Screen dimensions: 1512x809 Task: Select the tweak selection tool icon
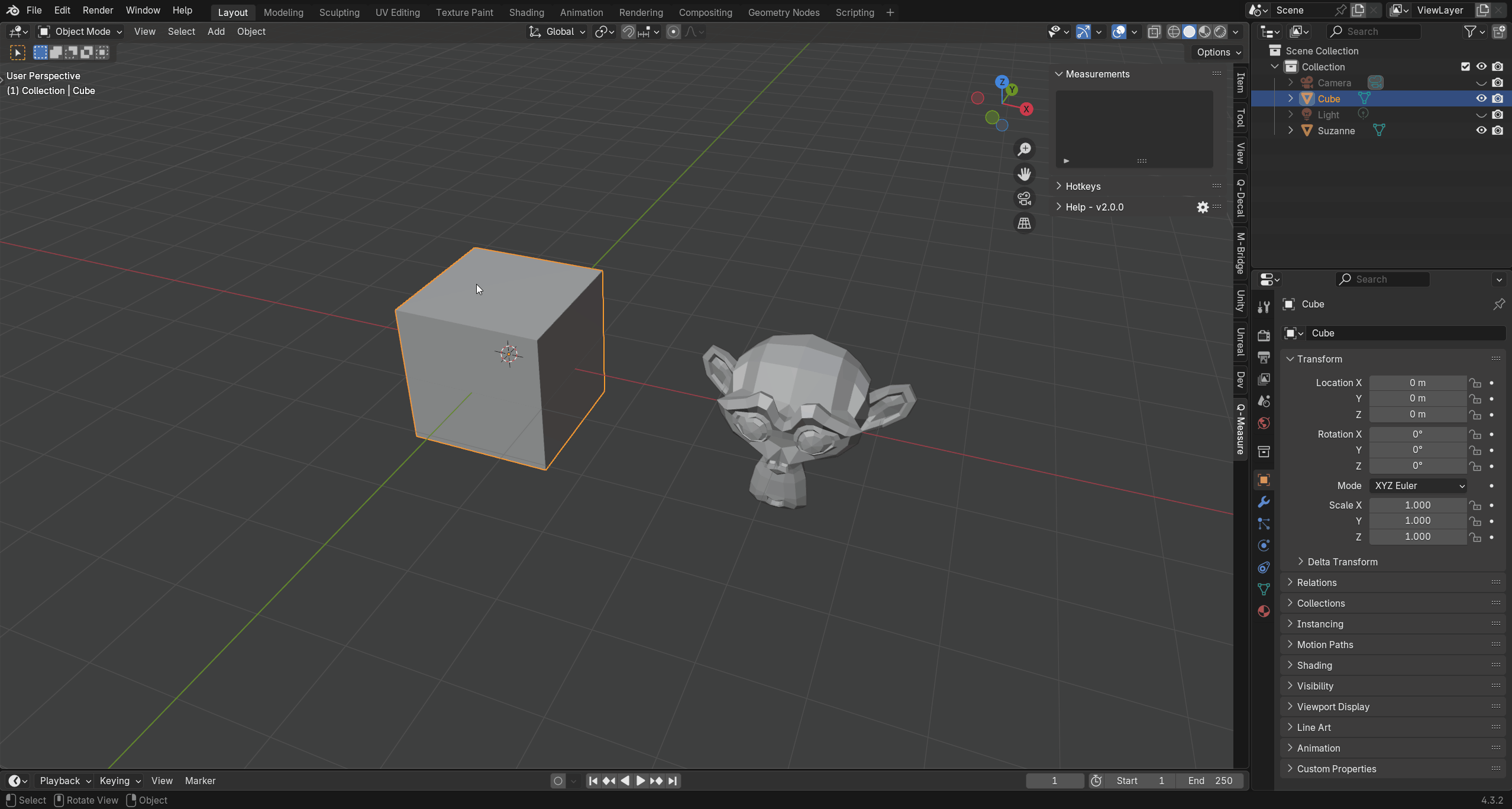click(18, 53)
